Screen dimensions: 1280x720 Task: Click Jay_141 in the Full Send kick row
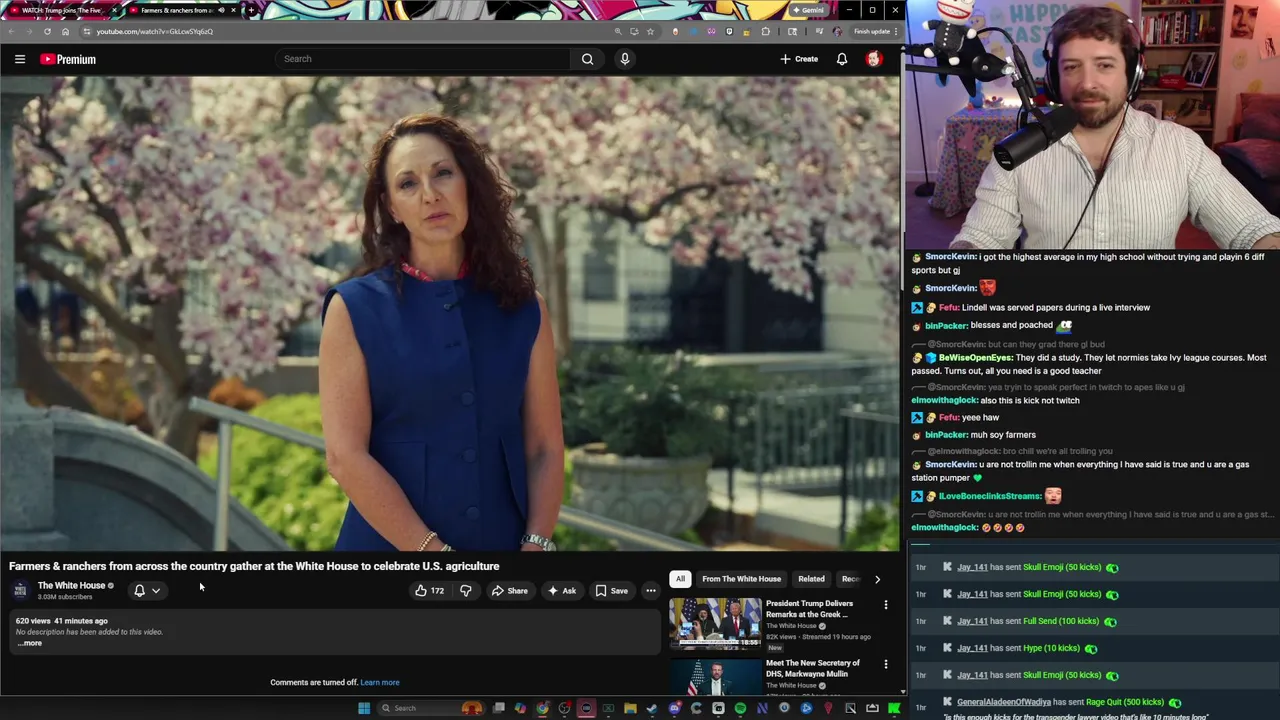tap(972, 621)
